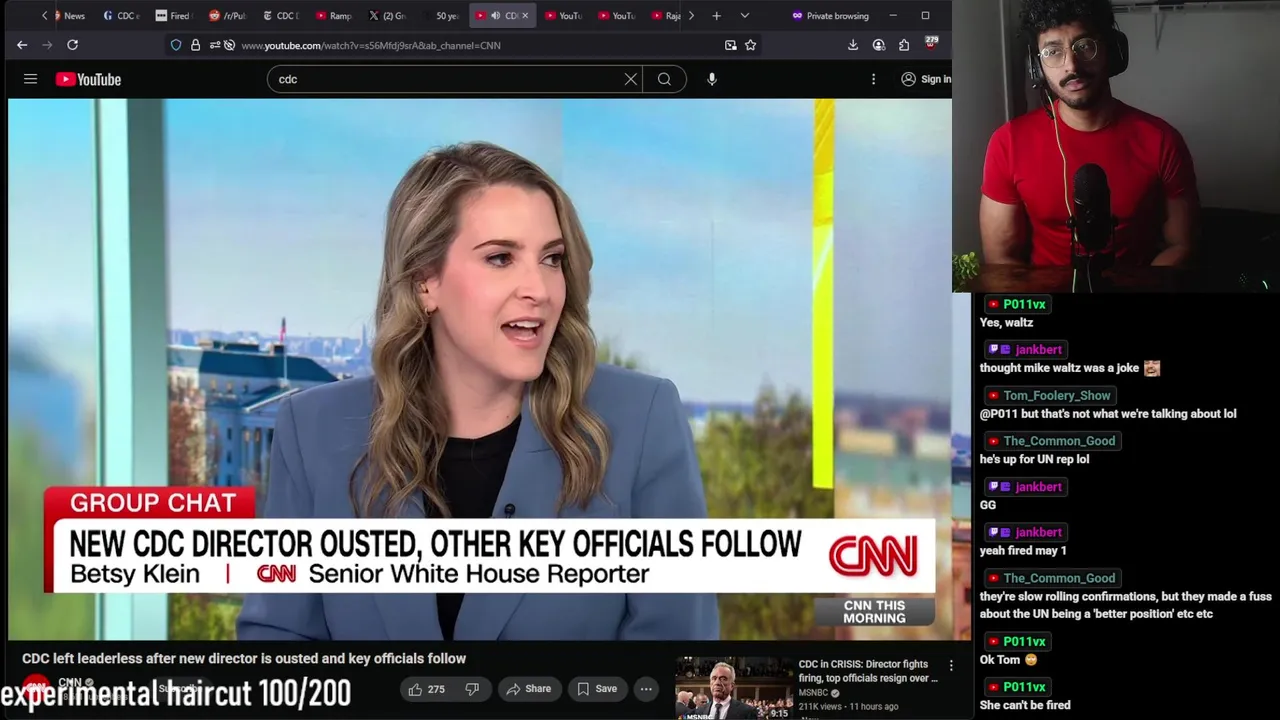The image size is (1280, 720).
Task: Like the video with thumbs up
Action: click(x=426, y=689)
